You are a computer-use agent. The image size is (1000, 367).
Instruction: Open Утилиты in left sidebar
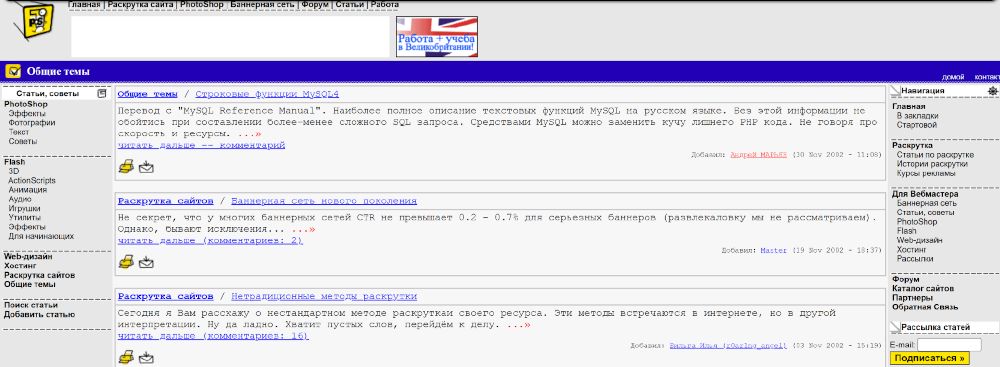pyautogui.click(x=25, y=218)
